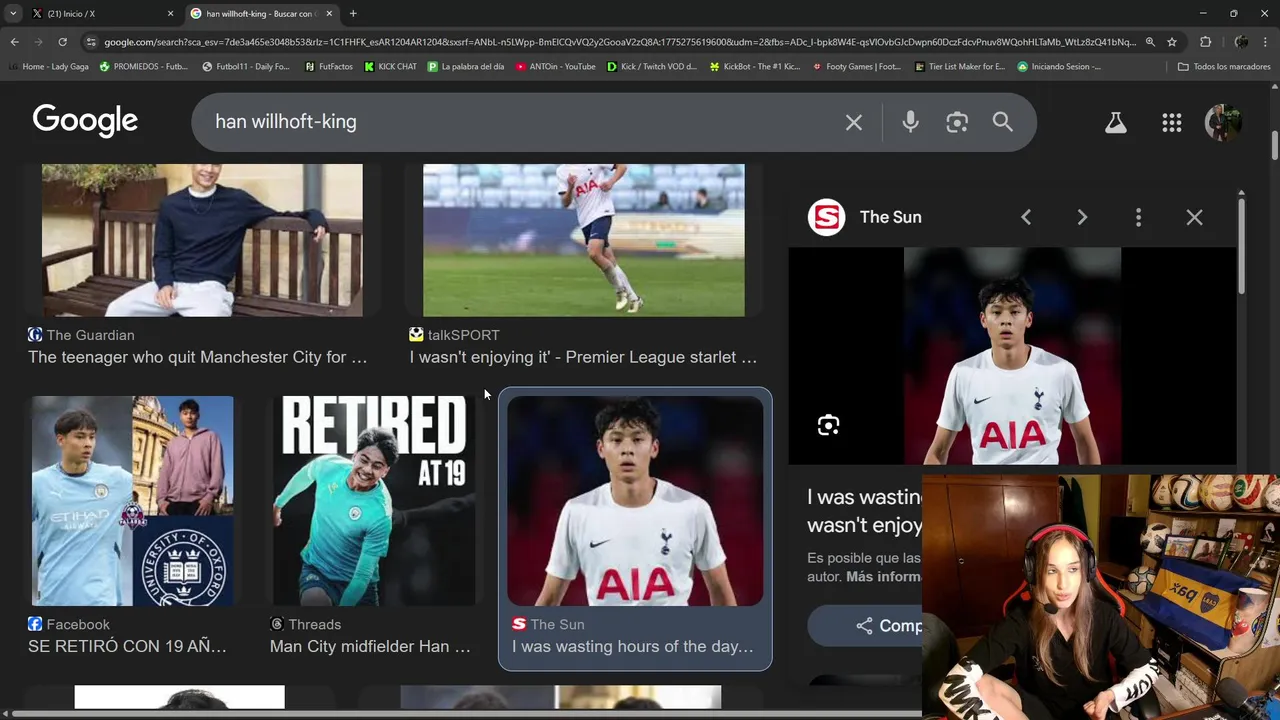Open FutFactos bookmark

click(x=328, y=67)
